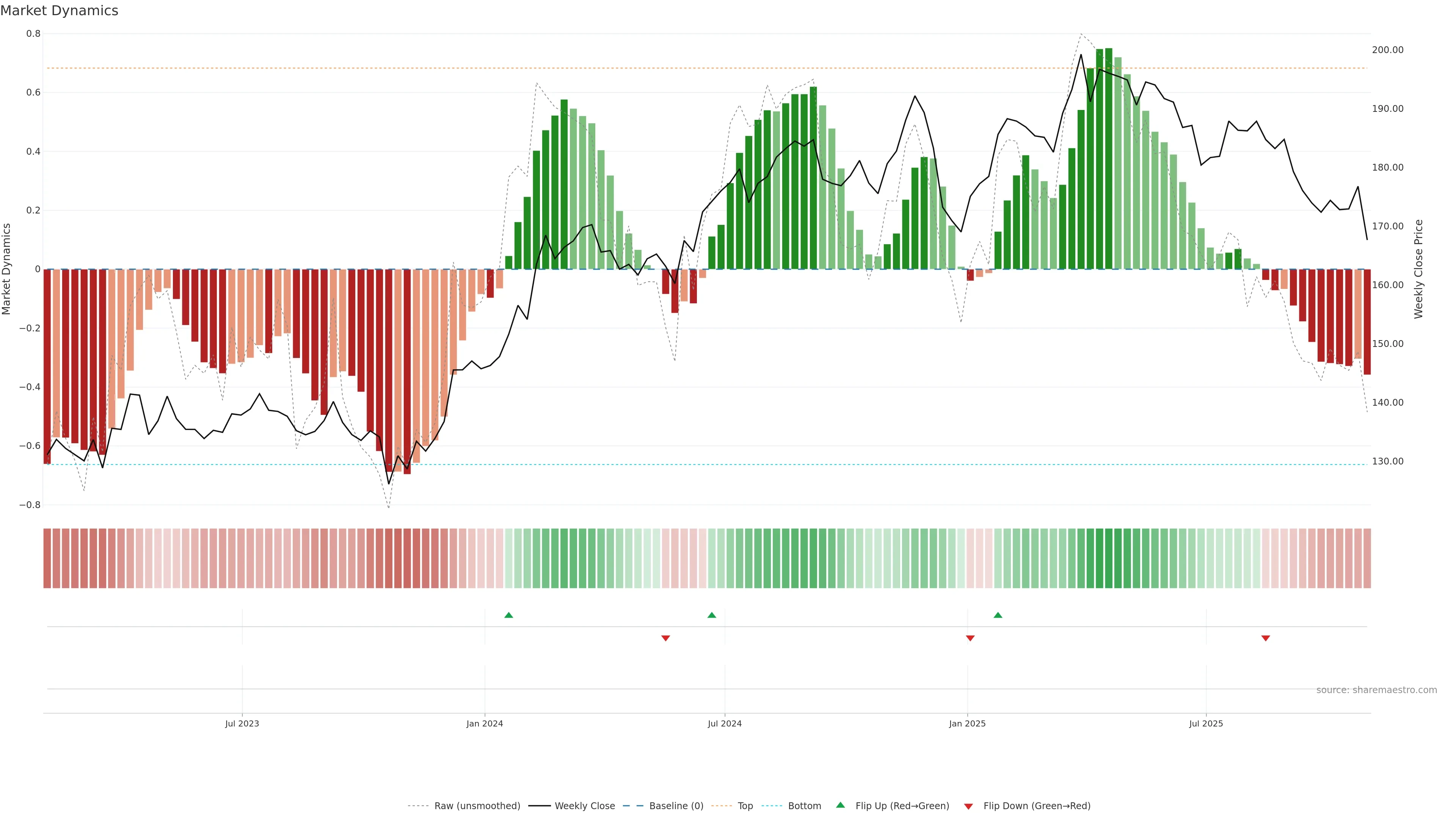Click the red Flip Down marker after Jul 2025
This screenshot has width=1456, height=819.
coord(1266,638)
